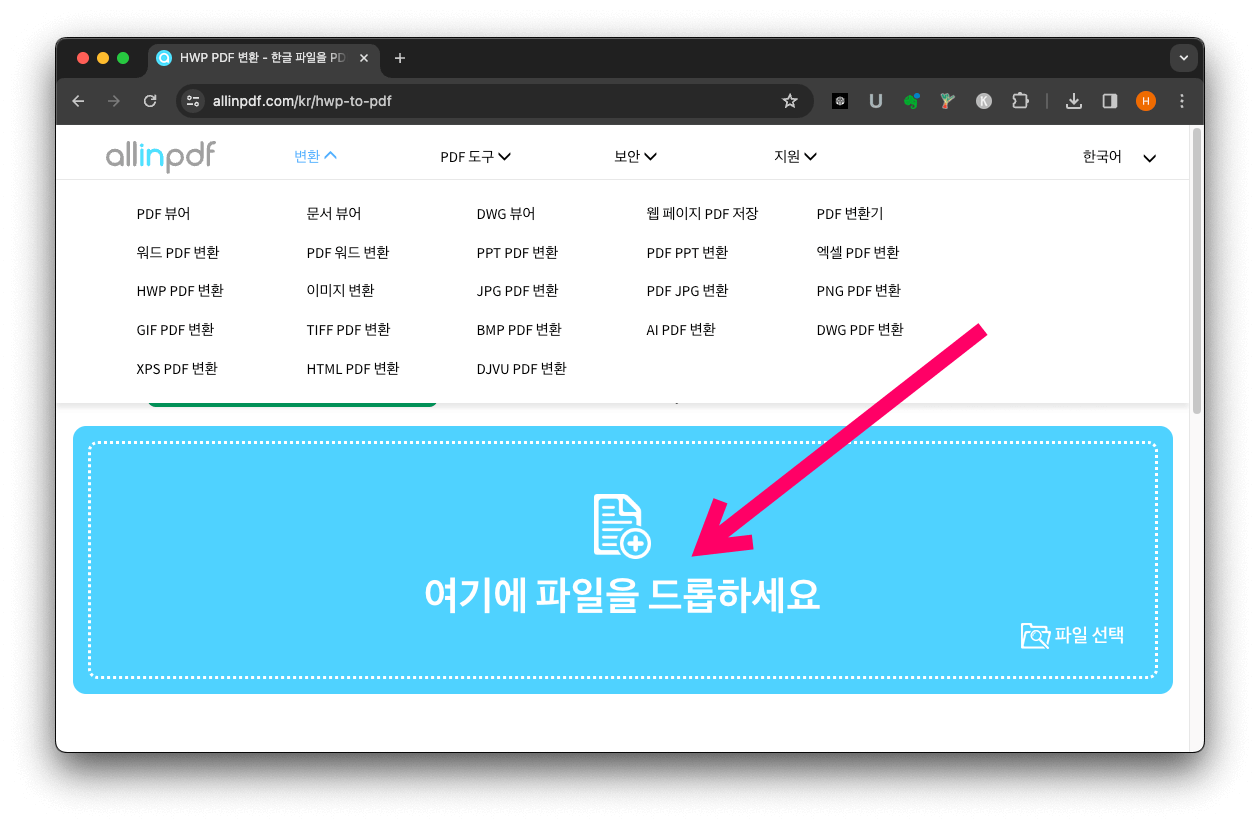Open the 한국어 language selector
The height and width of the screenshot is (826, 1260).
coord(1118,157)
